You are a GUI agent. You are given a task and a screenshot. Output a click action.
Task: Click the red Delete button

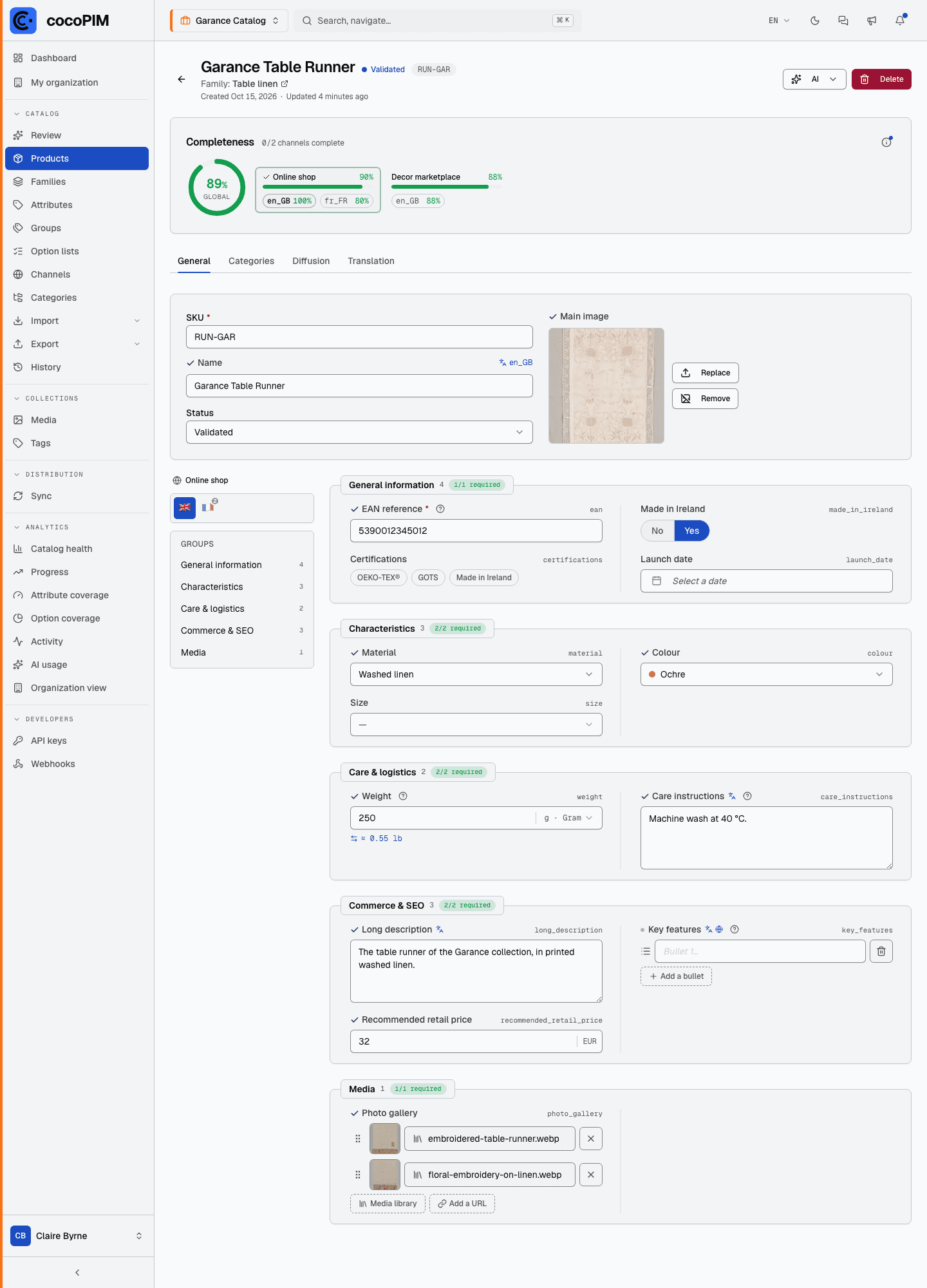tap(881, 79)
